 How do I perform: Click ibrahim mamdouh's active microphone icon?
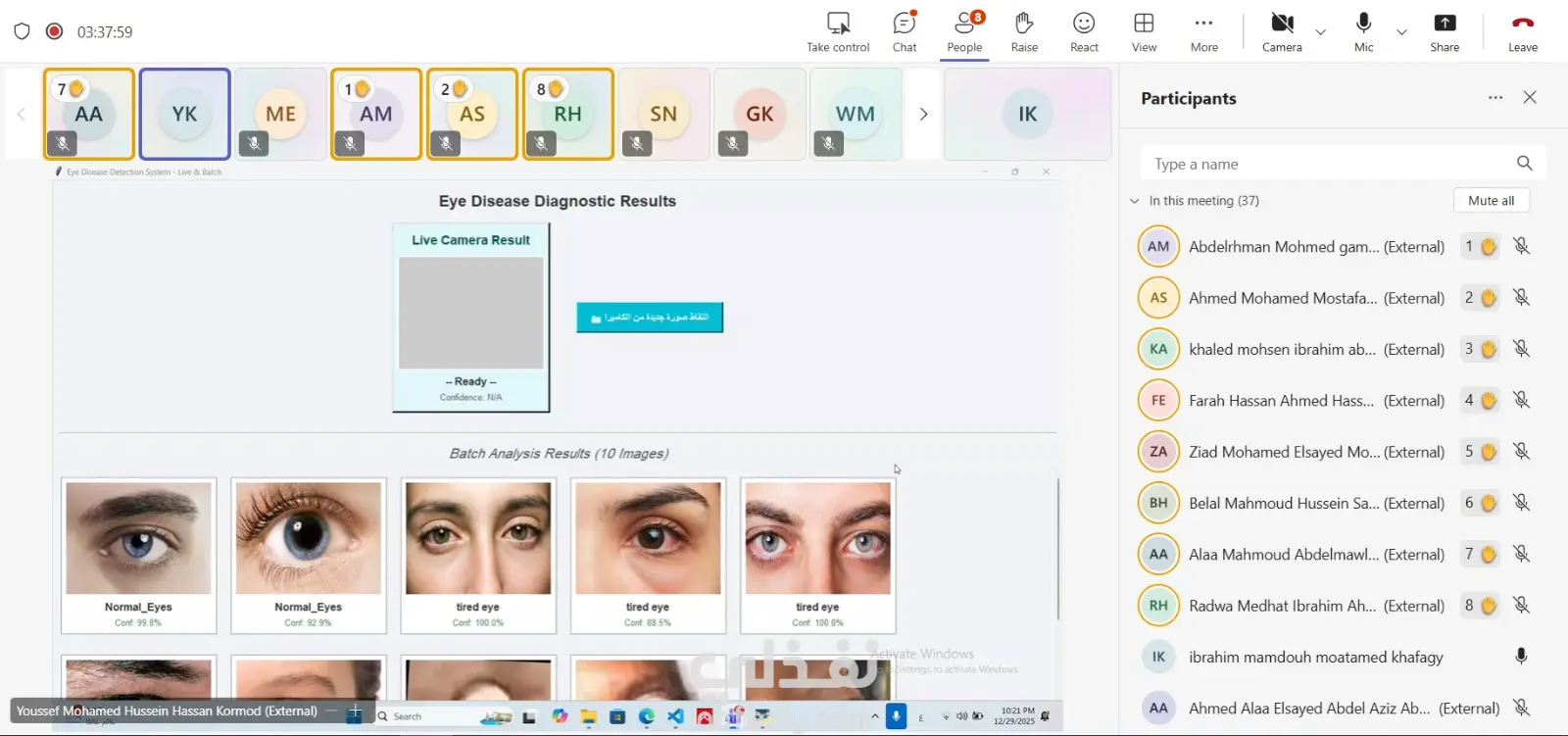tap(1521, 657)
